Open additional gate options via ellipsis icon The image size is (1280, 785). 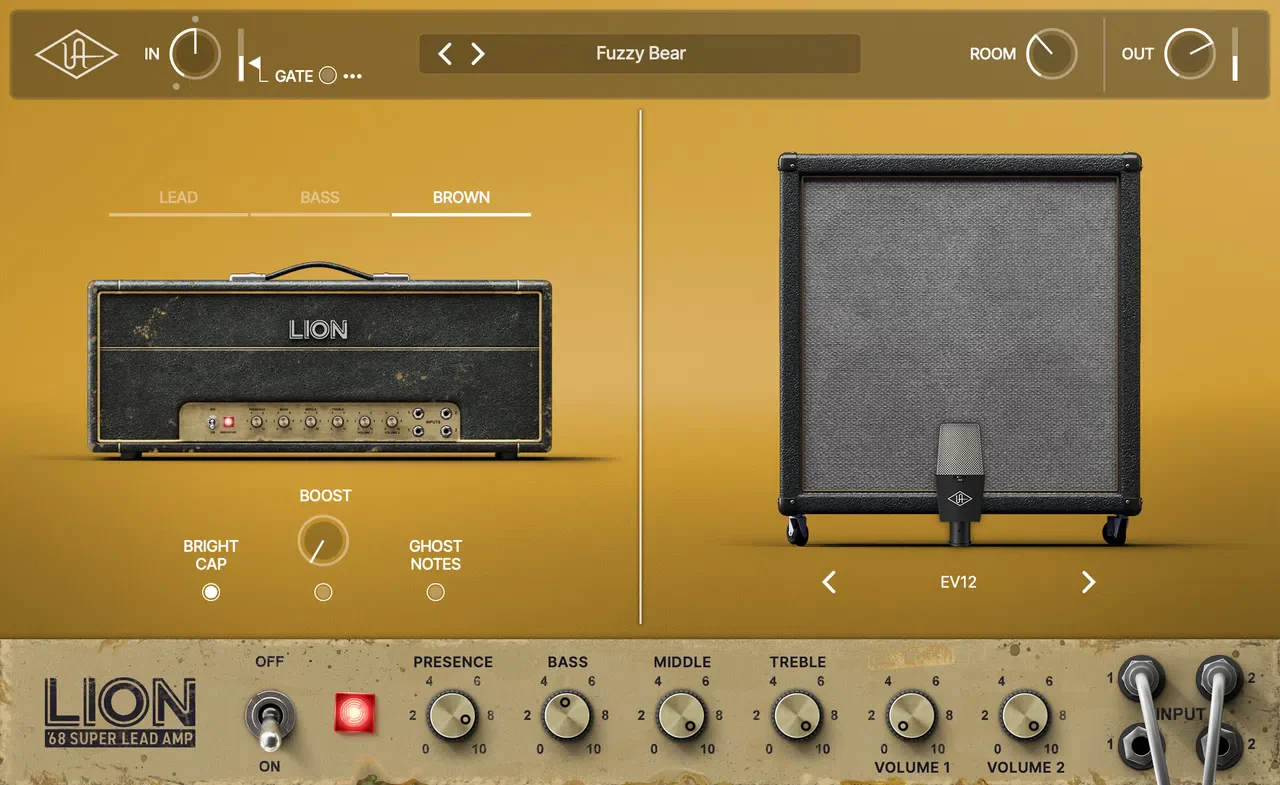(355, 75)
